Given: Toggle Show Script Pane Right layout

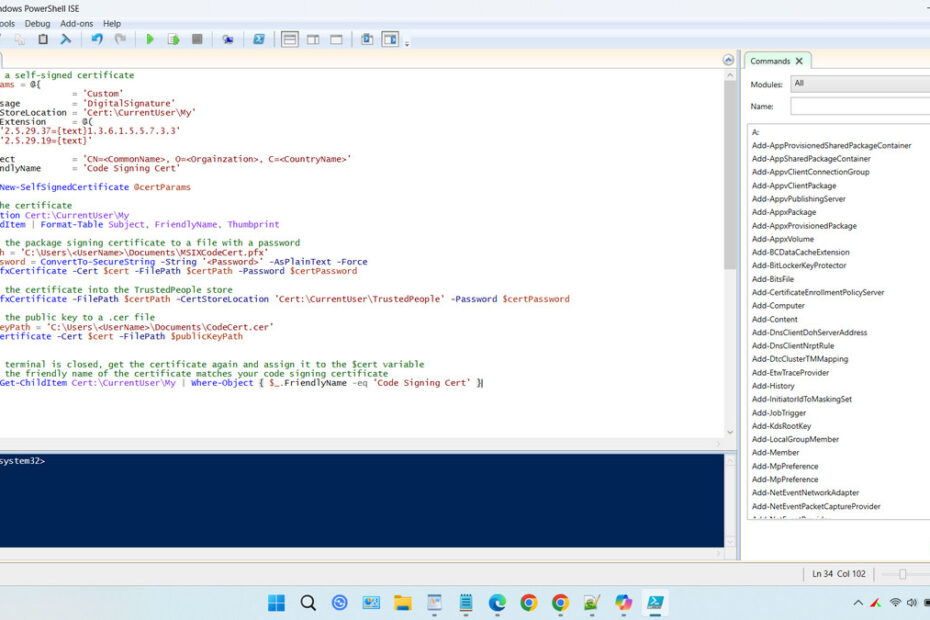Looking at the screenshot, I should click(313, 39).
